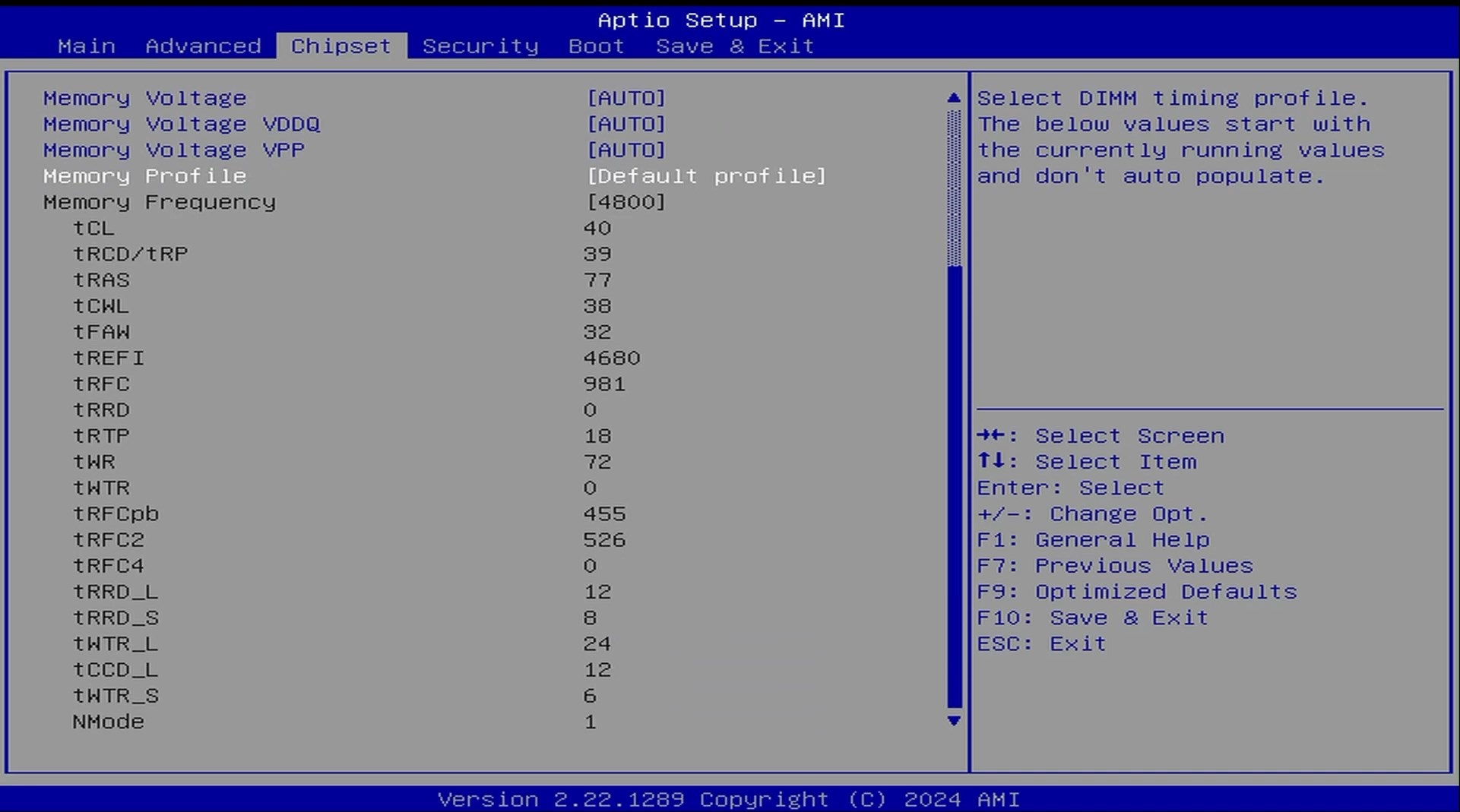Click the Chipset tab

[341, 46]
